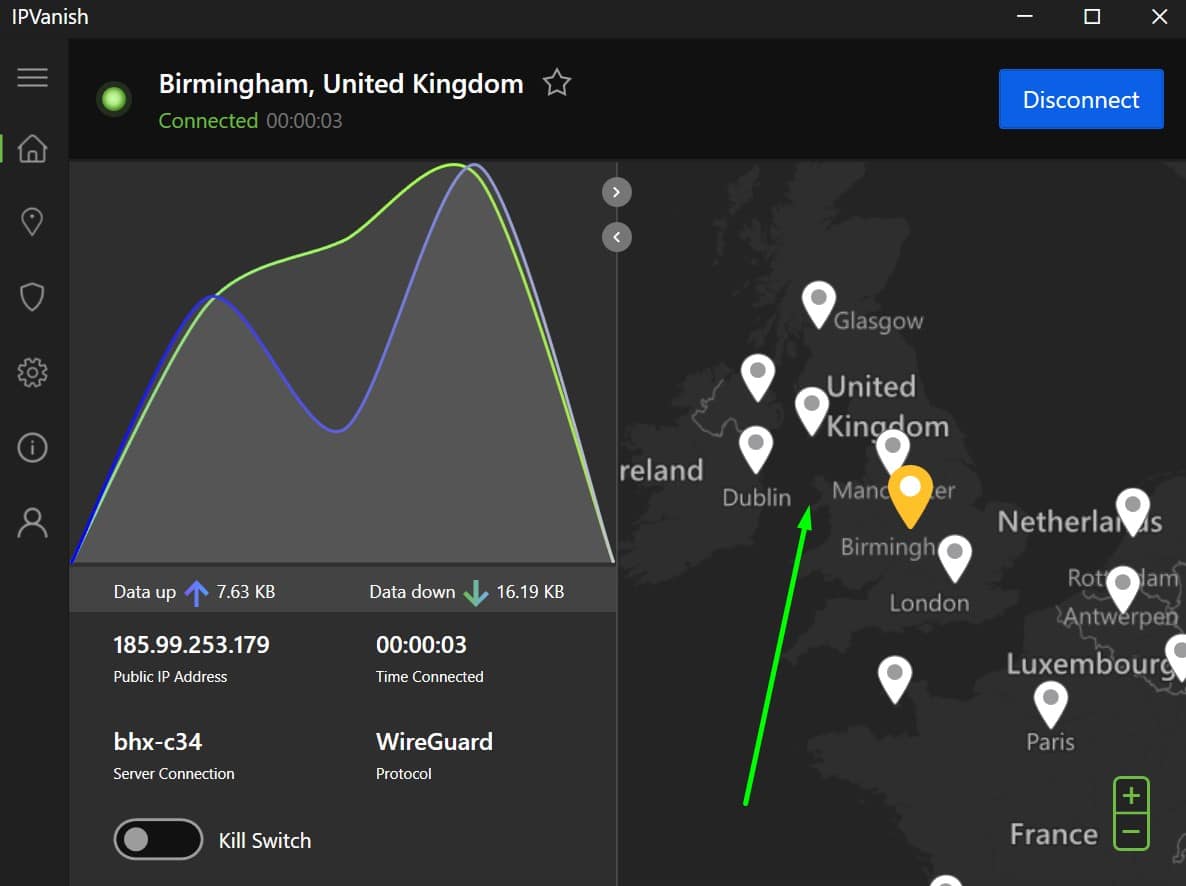Click the Time Connected value 00:00:03
This screenshot has height=886, width=1186.
coord(421,645)
